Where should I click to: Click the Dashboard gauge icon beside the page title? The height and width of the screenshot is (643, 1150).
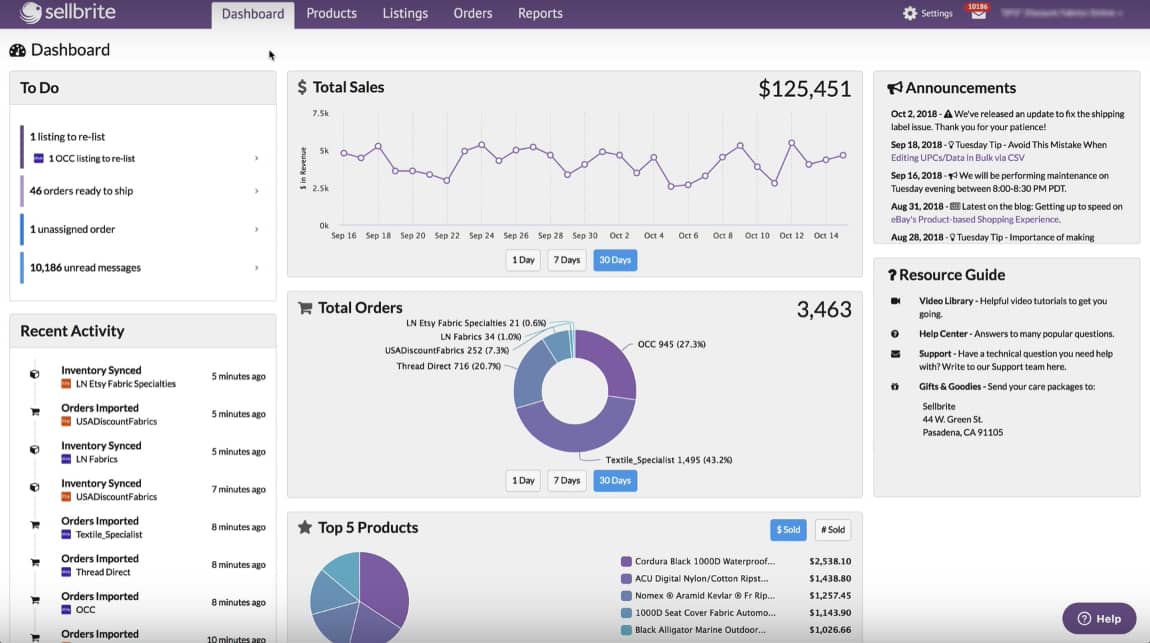point(18,50)
